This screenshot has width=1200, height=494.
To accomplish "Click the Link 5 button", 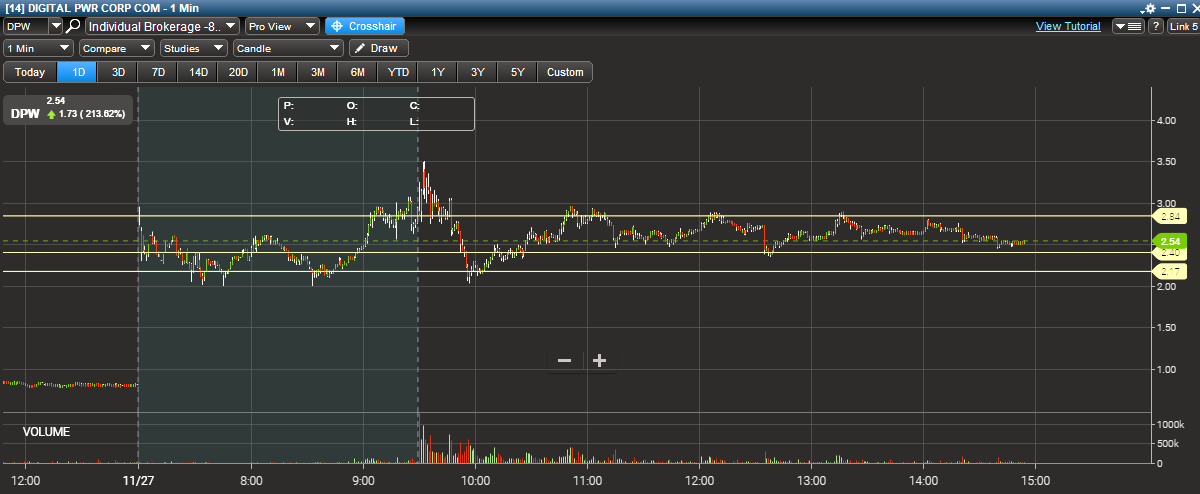I will pos(1182,26).
